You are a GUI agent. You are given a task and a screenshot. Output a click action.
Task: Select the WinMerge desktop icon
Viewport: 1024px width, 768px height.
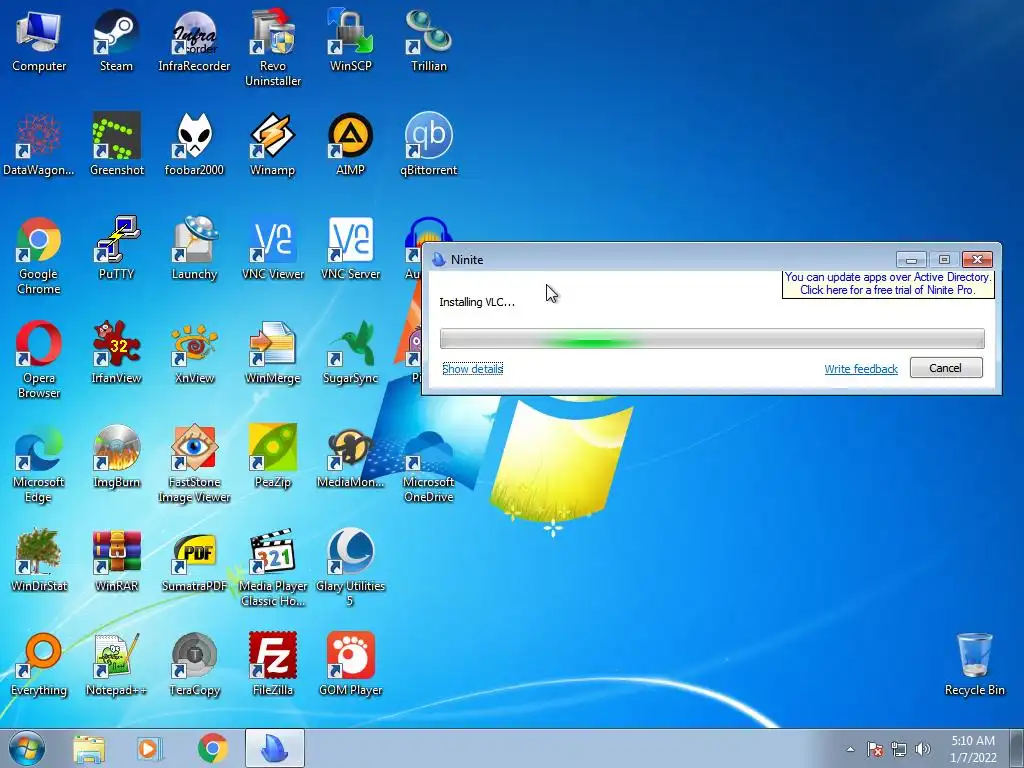pos(272,353)
